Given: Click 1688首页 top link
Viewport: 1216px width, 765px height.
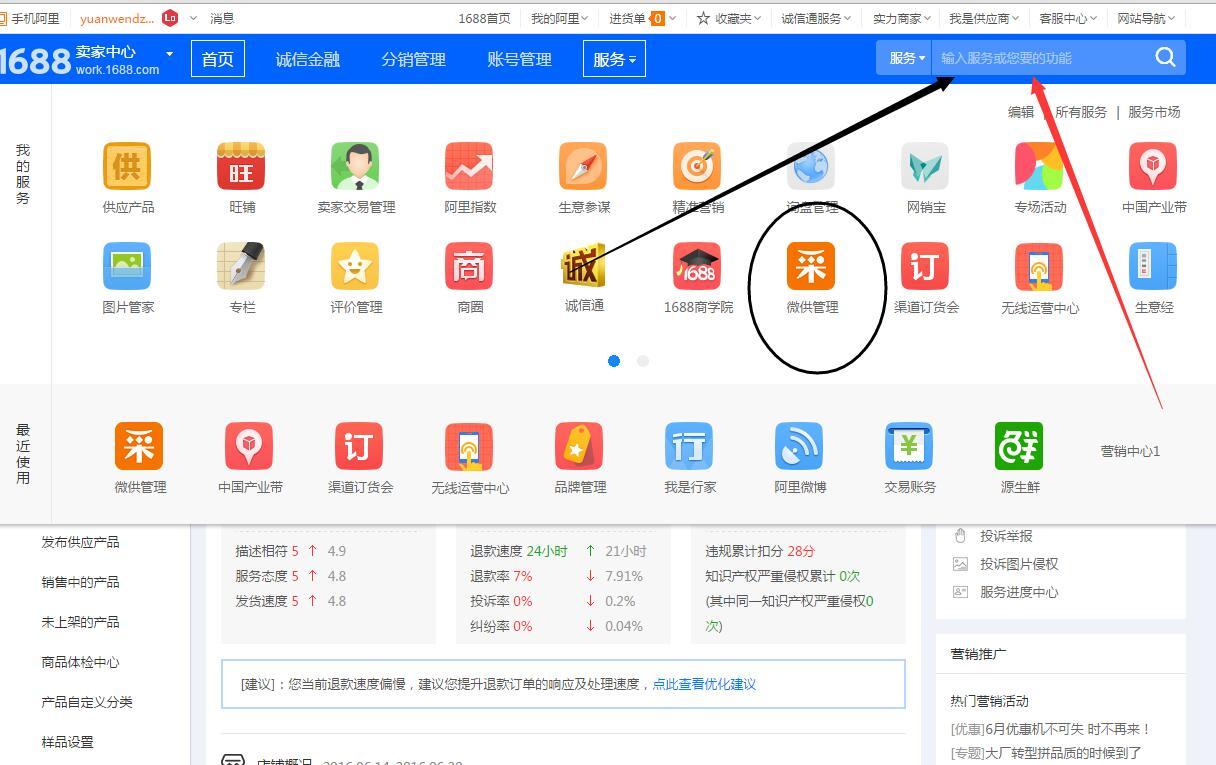Looking at the screenshot, I should [x=484, y=18].
